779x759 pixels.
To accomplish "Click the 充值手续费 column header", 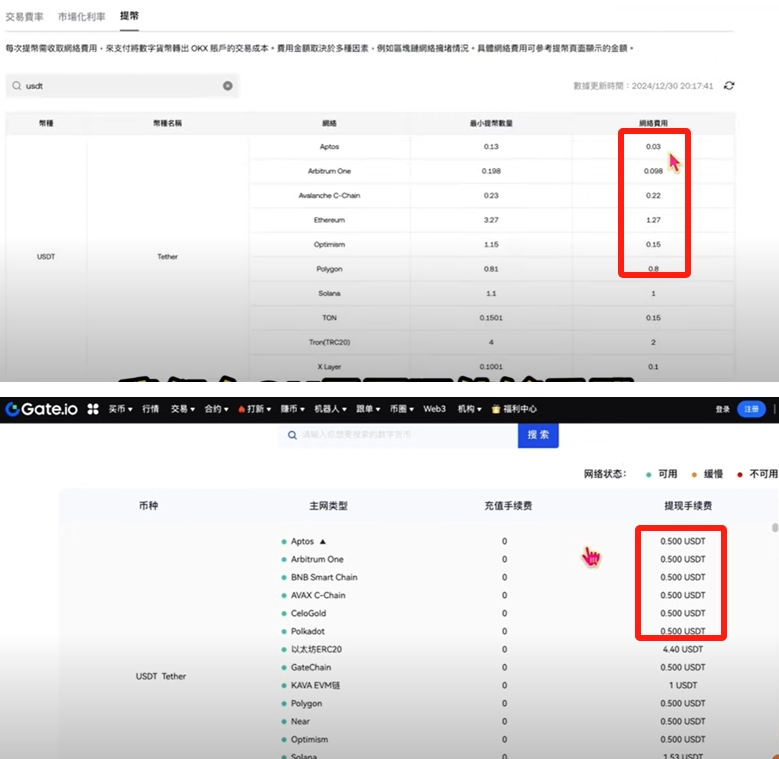I will point(508,506).
